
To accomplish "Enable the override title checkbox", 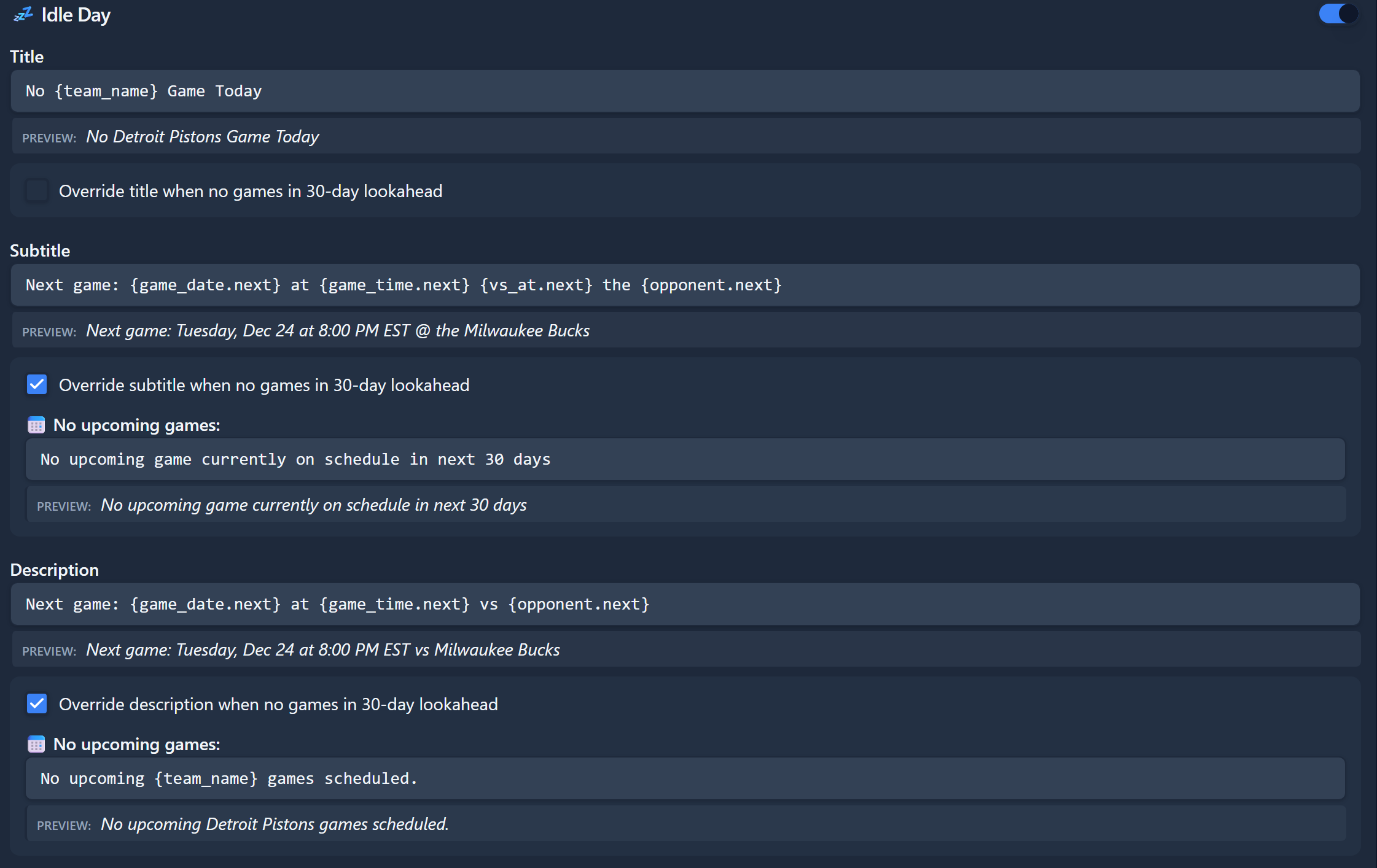I will [x=37, y=191].
